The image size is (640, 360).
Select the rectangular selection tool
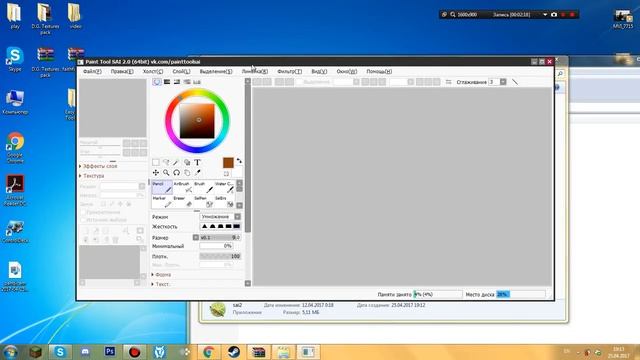156,162
